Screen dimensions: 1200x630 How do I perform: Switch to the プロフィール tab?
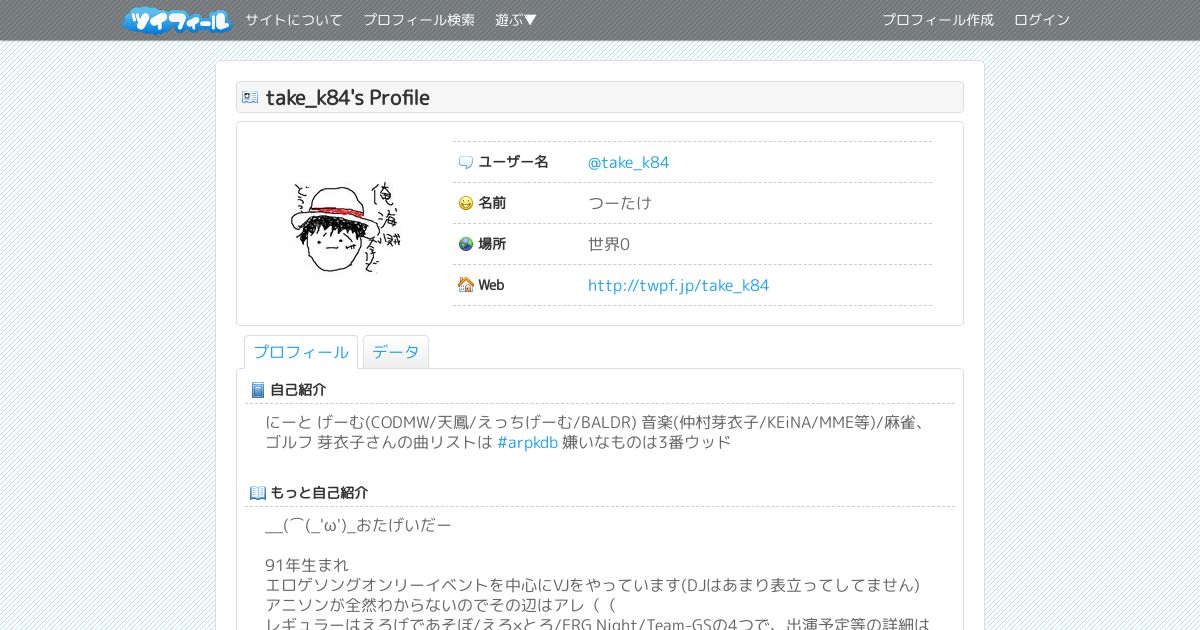[301, 352]
